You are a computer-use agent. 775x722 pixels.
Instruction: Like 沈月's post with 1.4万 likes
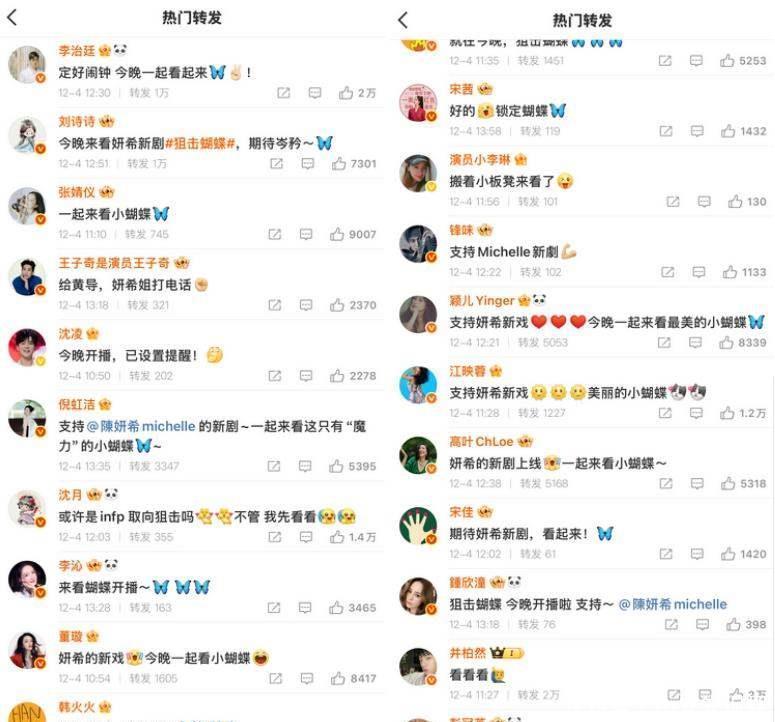coord(337,537)
